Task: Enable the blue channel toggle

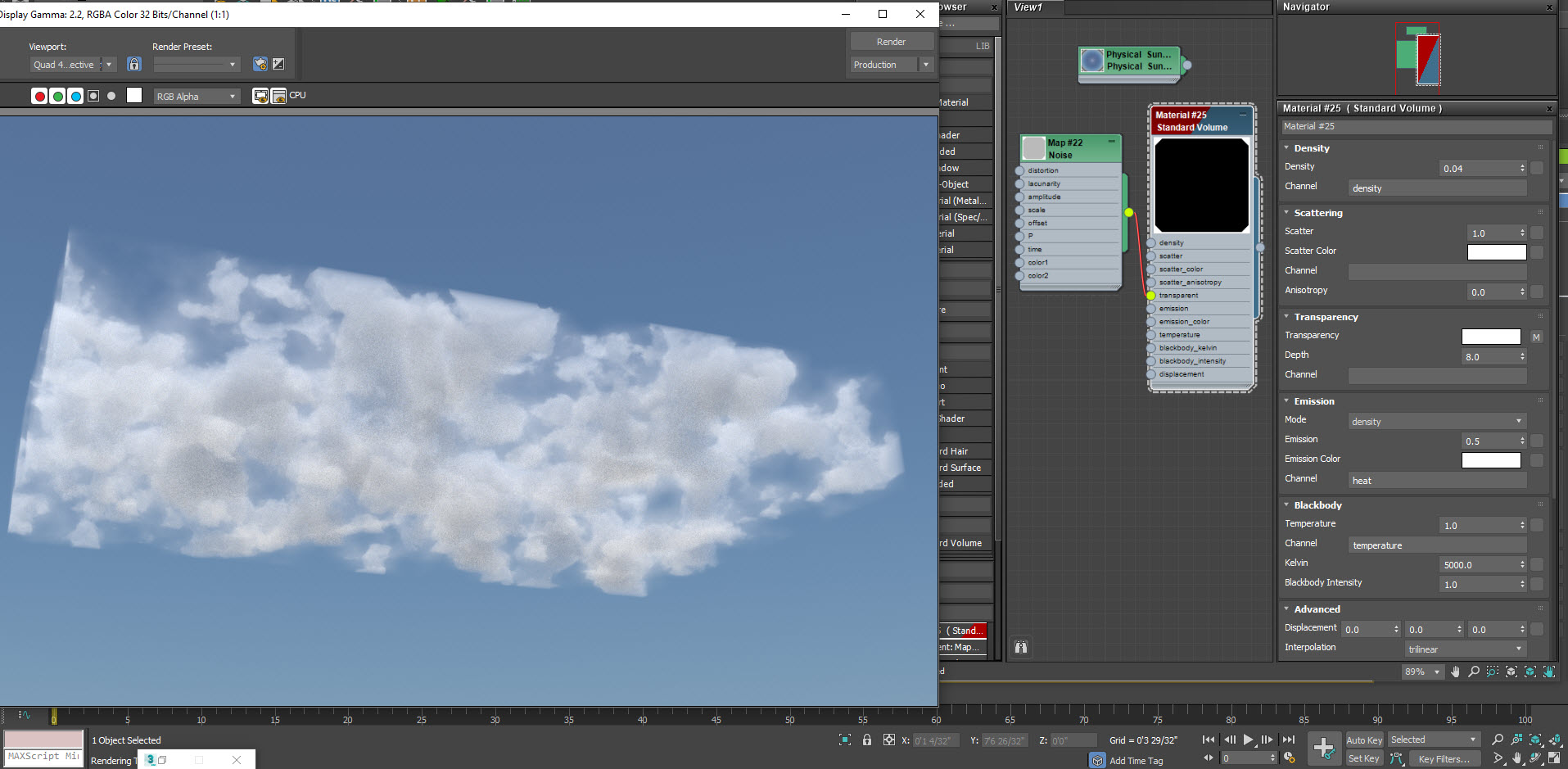Action: pos(76,96)
